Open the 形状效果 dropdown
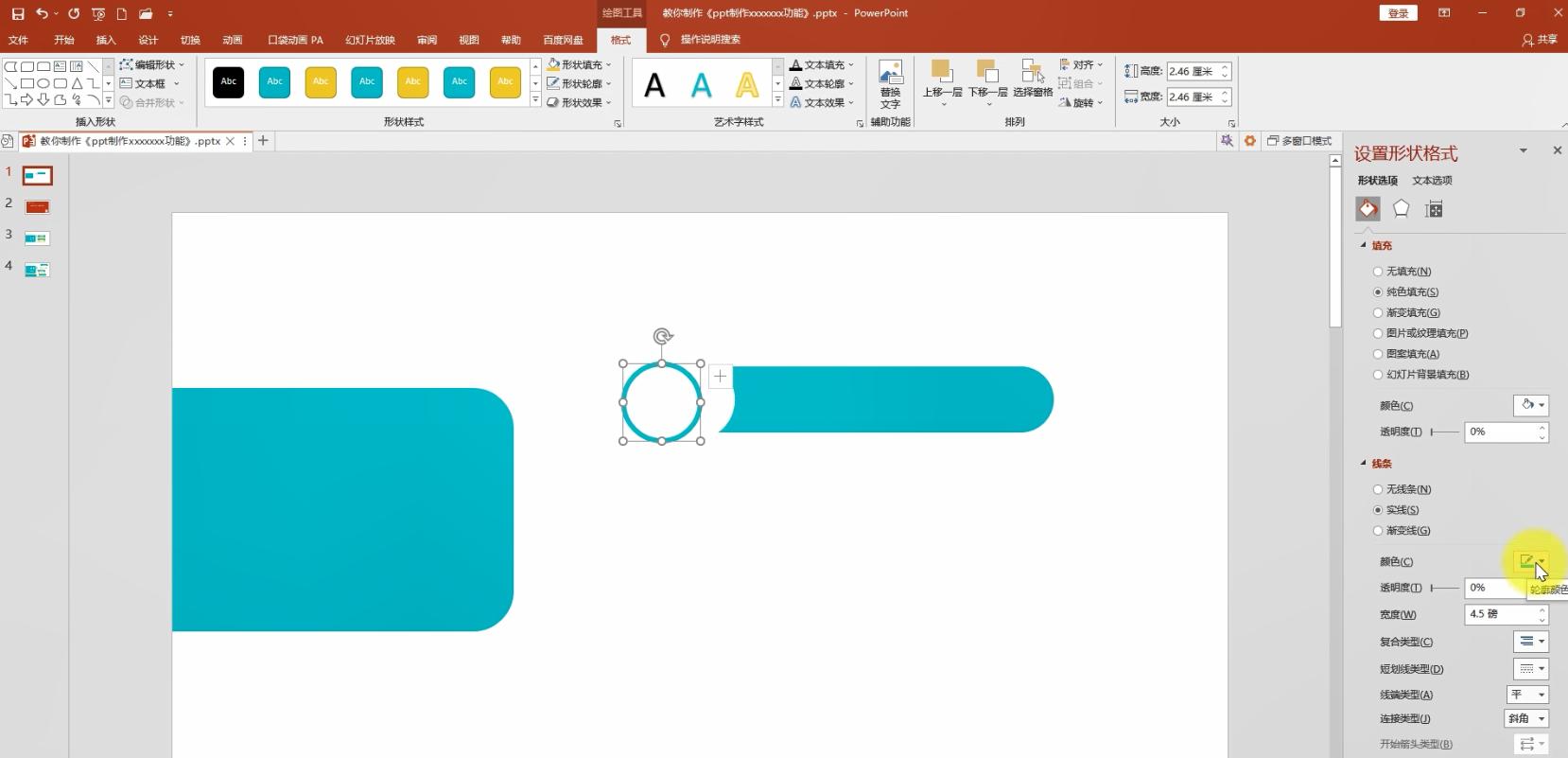1568x758 pixels. [579, 102]
